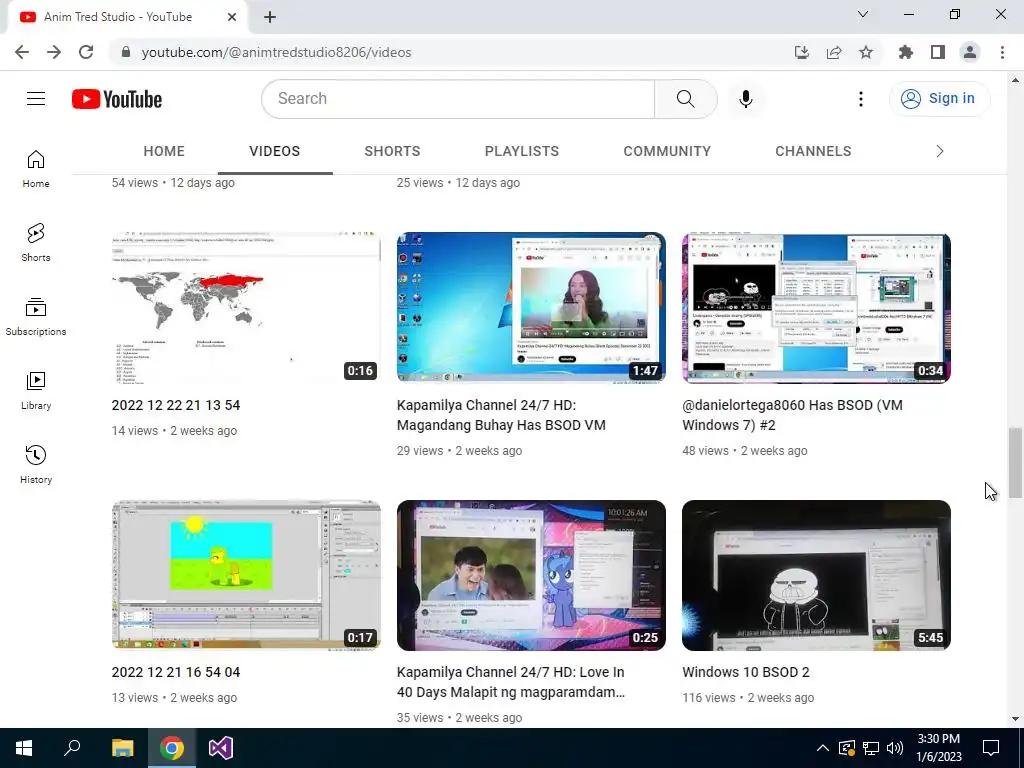
Task: Go back in browser
Action: pos(22,52)
